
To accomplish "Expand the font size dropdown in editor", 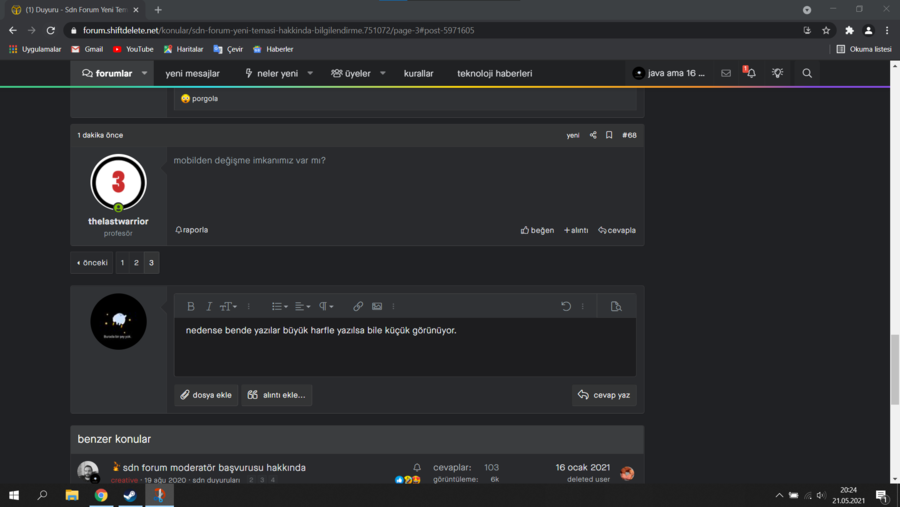I will (229, 306).
